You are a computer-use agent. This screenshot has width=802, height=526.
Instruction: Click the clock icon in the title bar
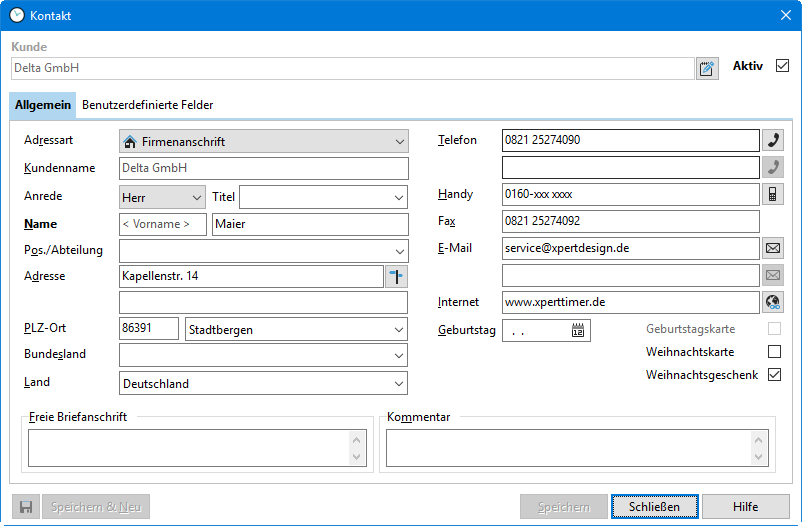coord(16,15)
